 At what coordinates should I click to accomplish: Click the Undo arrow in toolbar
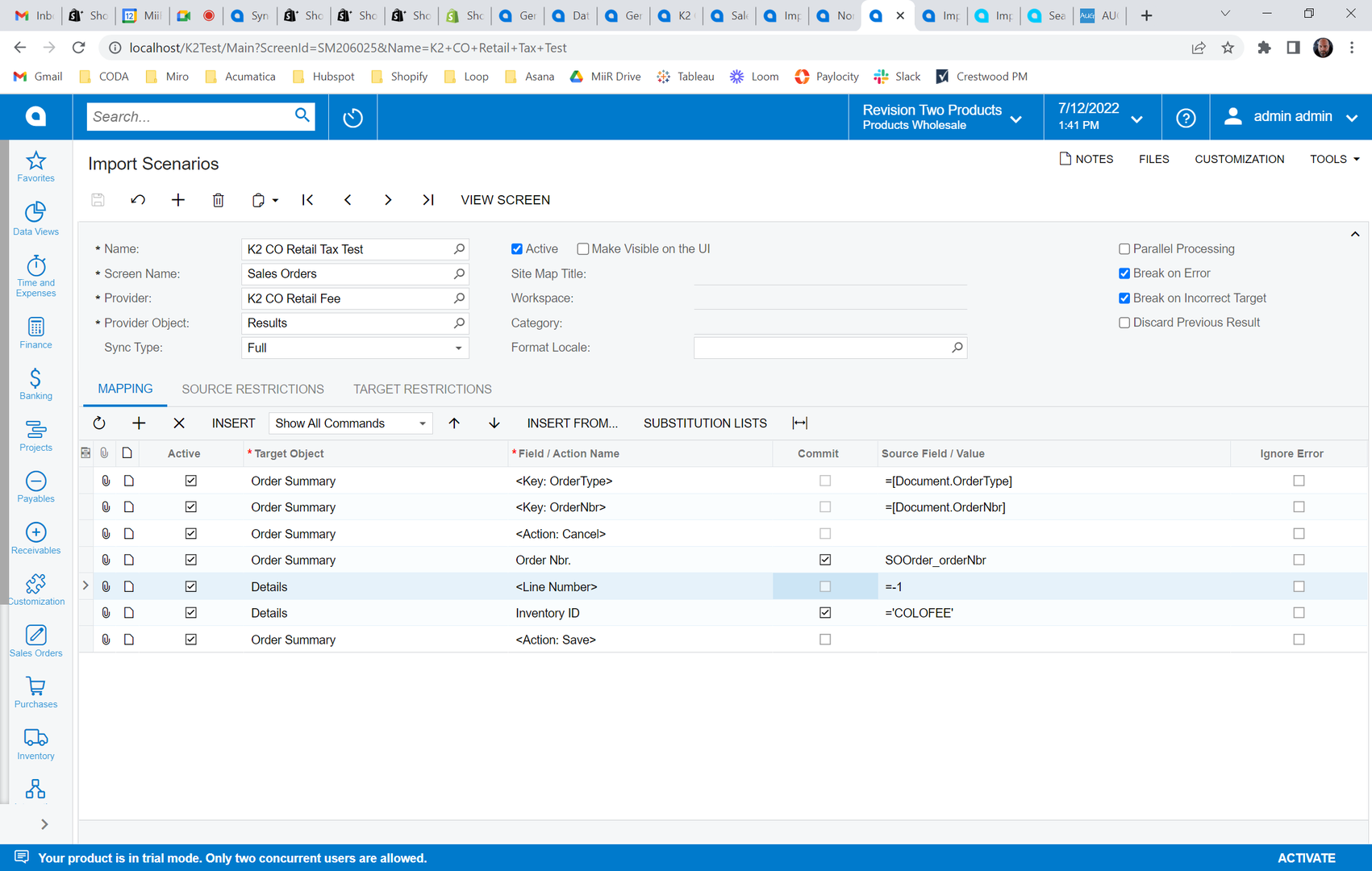138,200
